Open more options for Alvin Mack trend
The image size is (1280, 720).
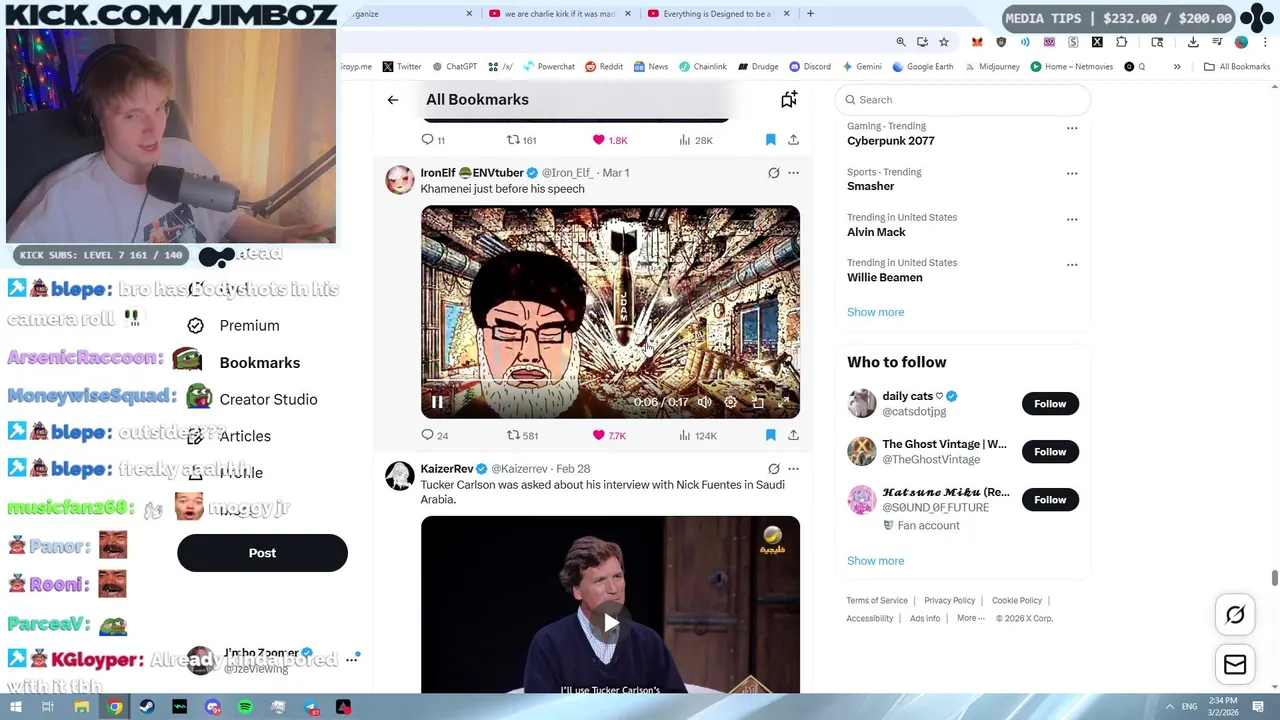tap(1072, 219)
